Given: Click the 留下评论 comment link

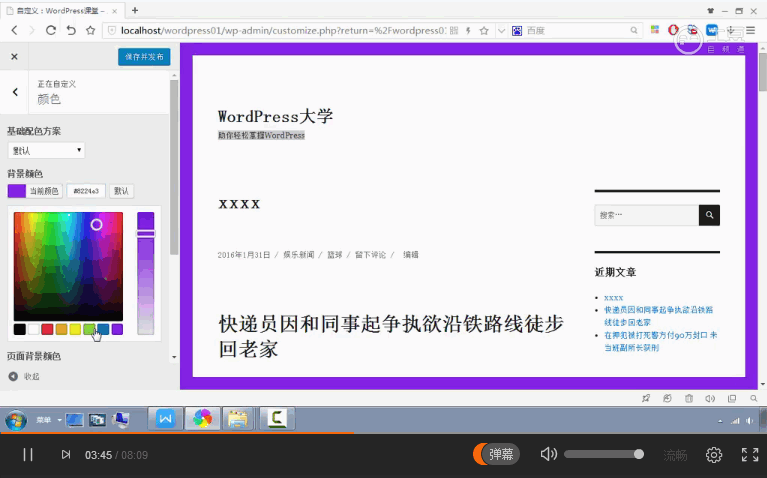Looking at the screenshot, I should pyautogui.click(x=370, y=254).
